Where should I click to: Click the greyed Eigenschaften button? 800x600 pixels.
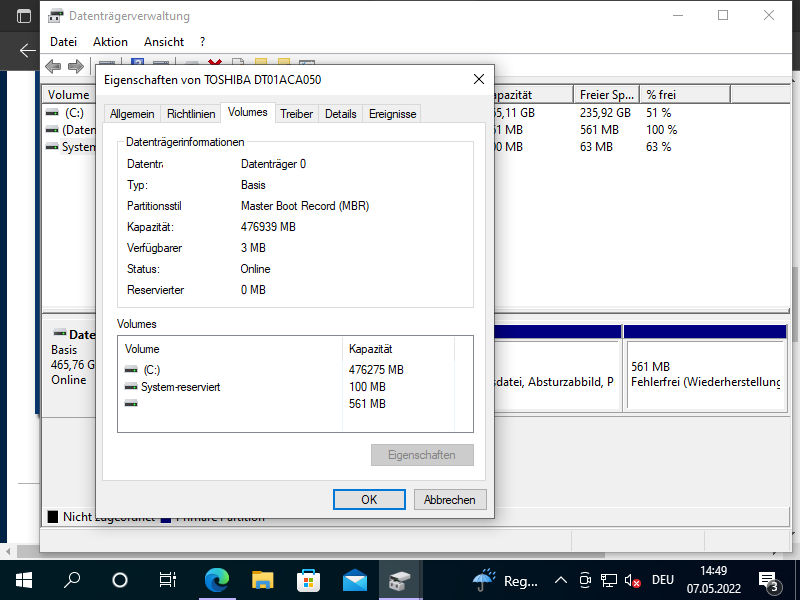click(422, 455)
